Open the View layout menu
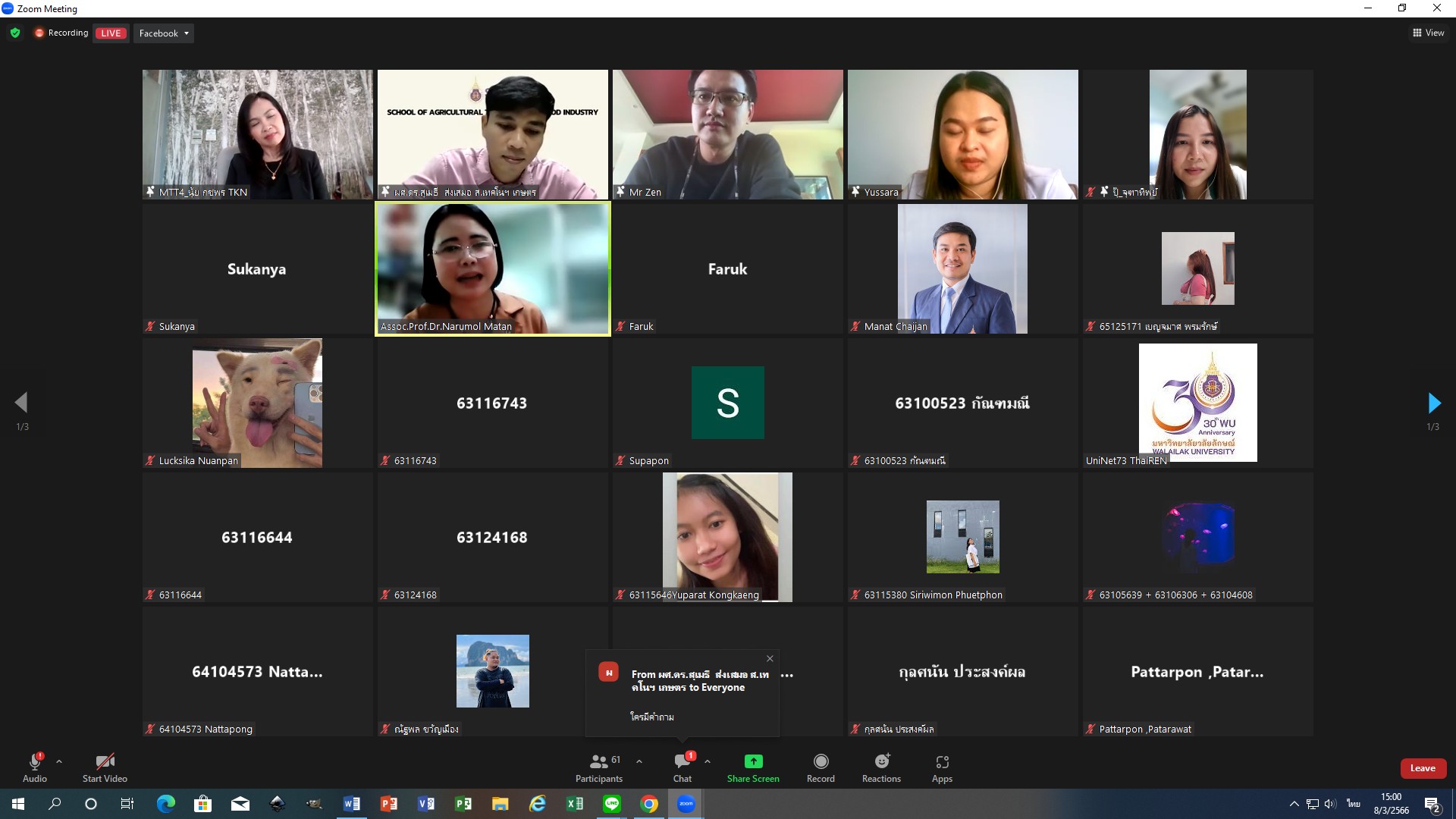 pyautogui.click(x=1428, y=33)
